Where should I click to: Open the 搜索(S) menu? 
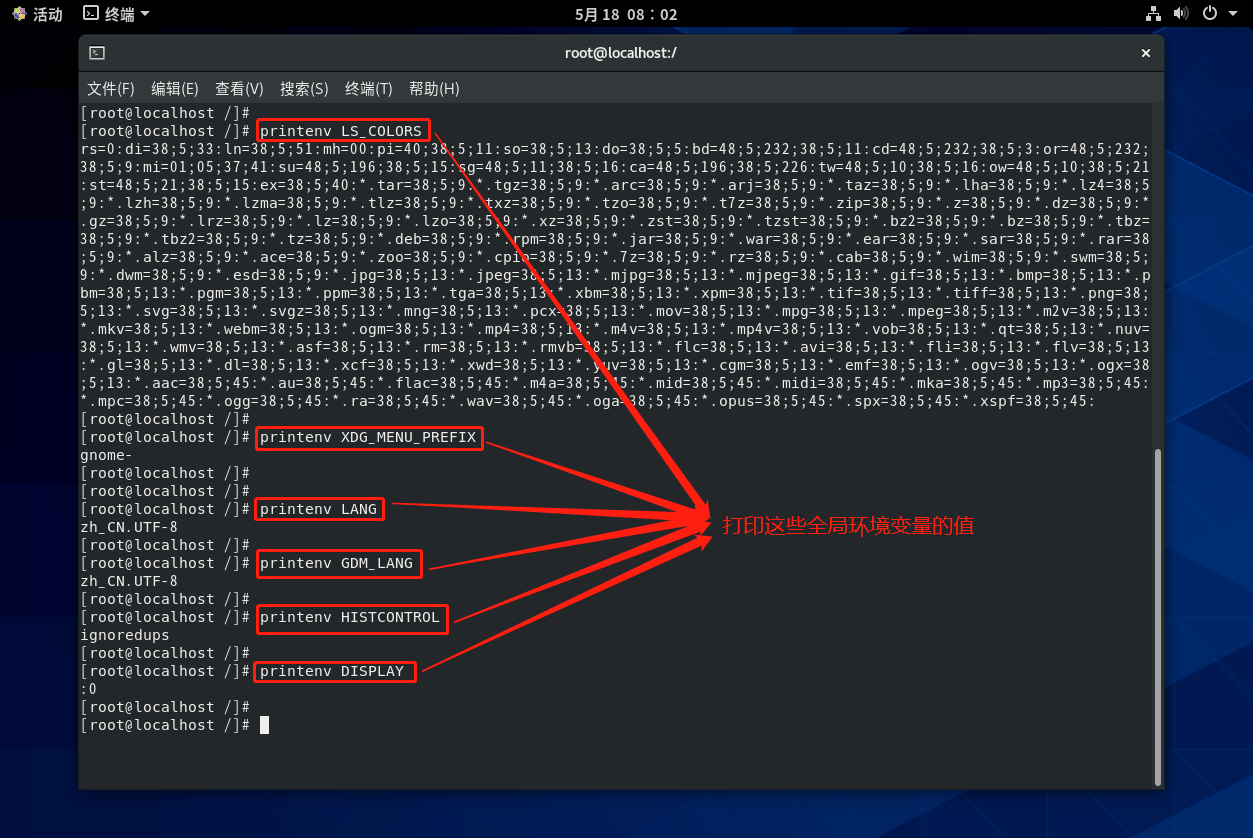(x=304, y=89)
